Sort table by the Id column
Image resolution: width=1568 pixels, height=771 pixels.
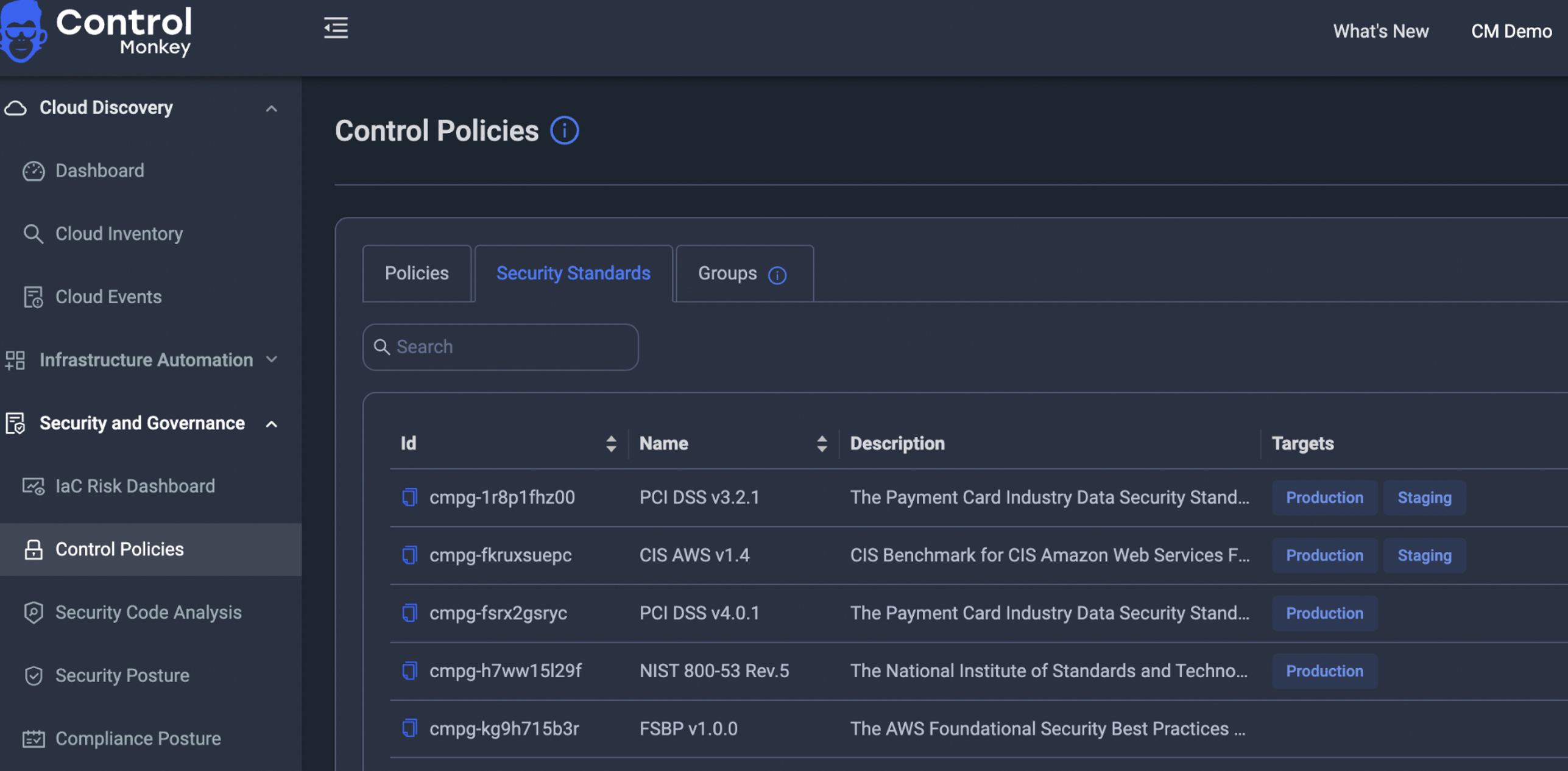pos(610,443)
